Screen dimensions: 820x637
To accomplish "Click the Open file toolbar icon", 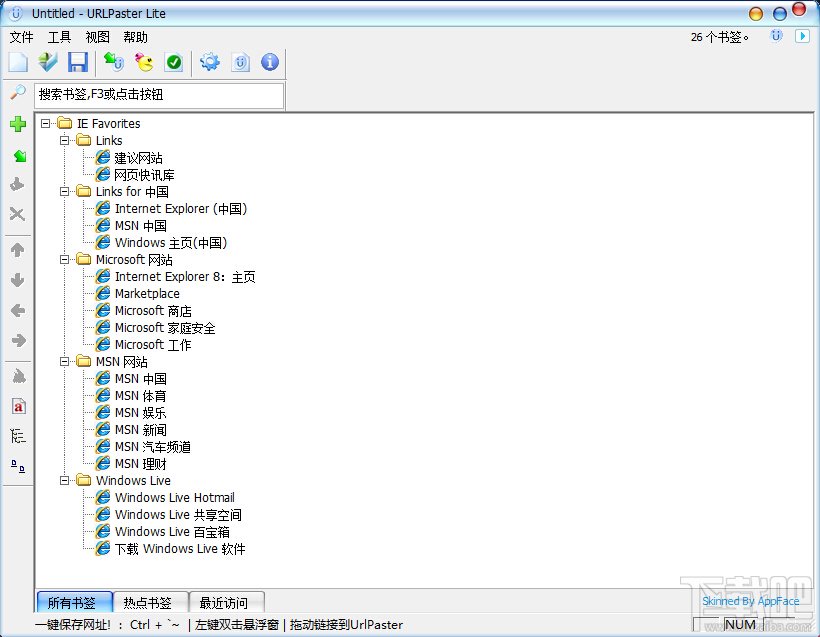I will [x=48, y=62].
